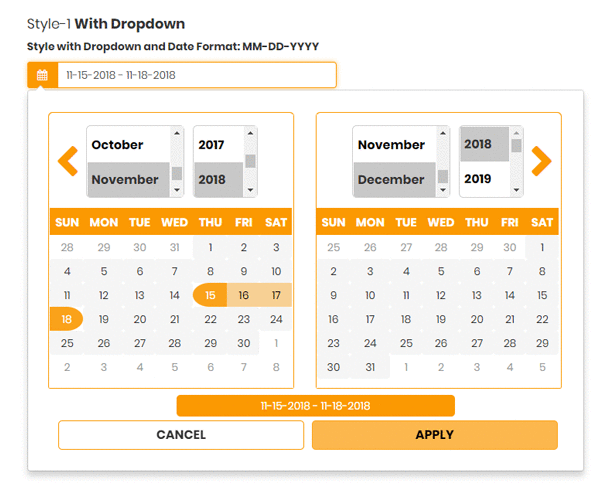The height and width of the screenshot is (500, 614).
Task: Select December 31 in right calendar
Action: point(369,367)
